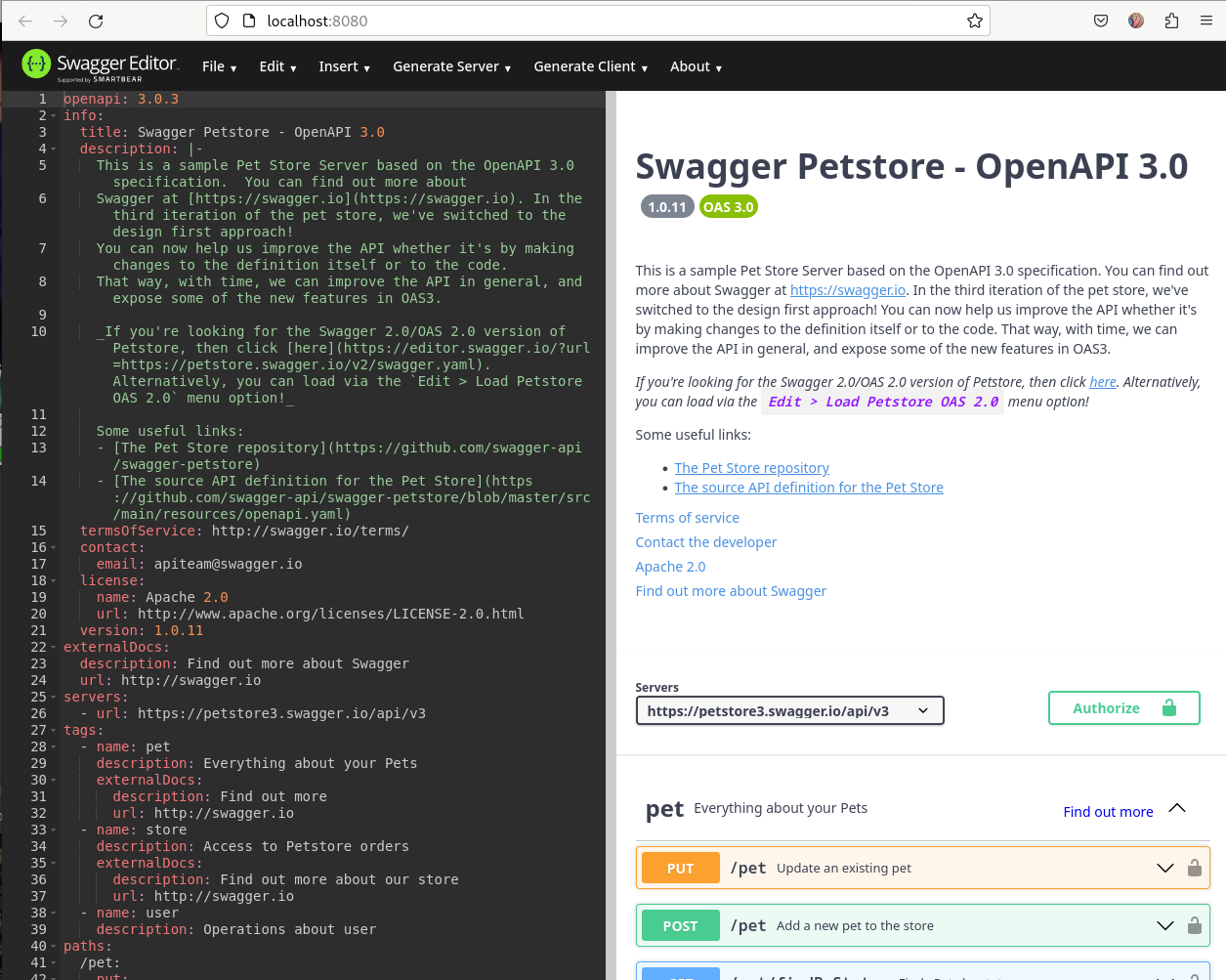The height and width of the screenshot is (980, 1226).
Task: Expand the PUT /pet operation
Action: pyautogui.click(x=1163, y=868)
